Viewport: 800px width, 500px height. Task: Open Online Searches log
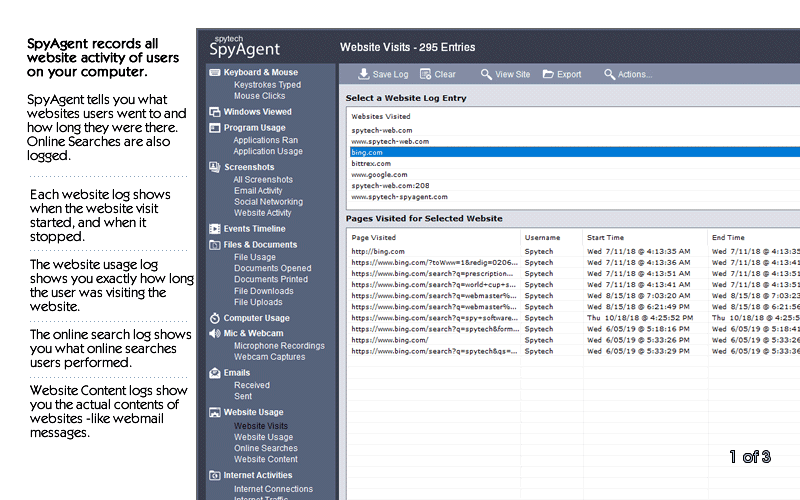pos(266,448)
